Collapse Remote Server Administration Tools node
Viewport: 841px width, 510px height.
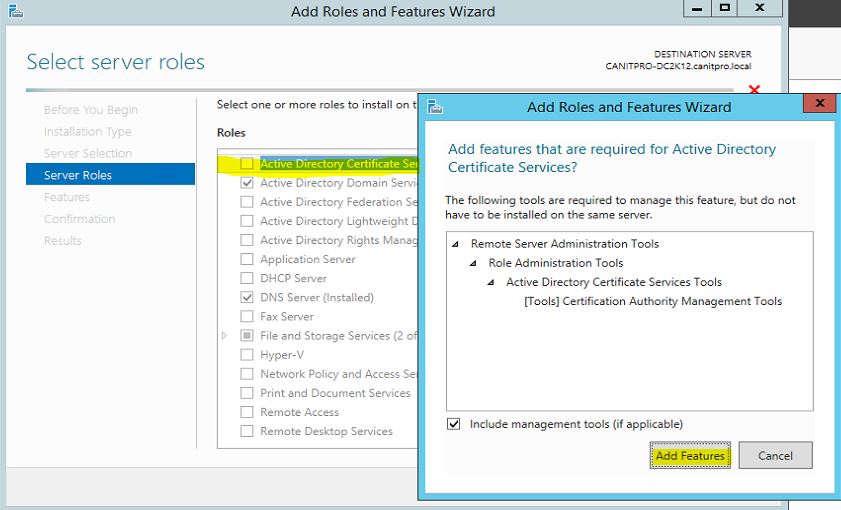pyautogui.click(x=455, y=244)
